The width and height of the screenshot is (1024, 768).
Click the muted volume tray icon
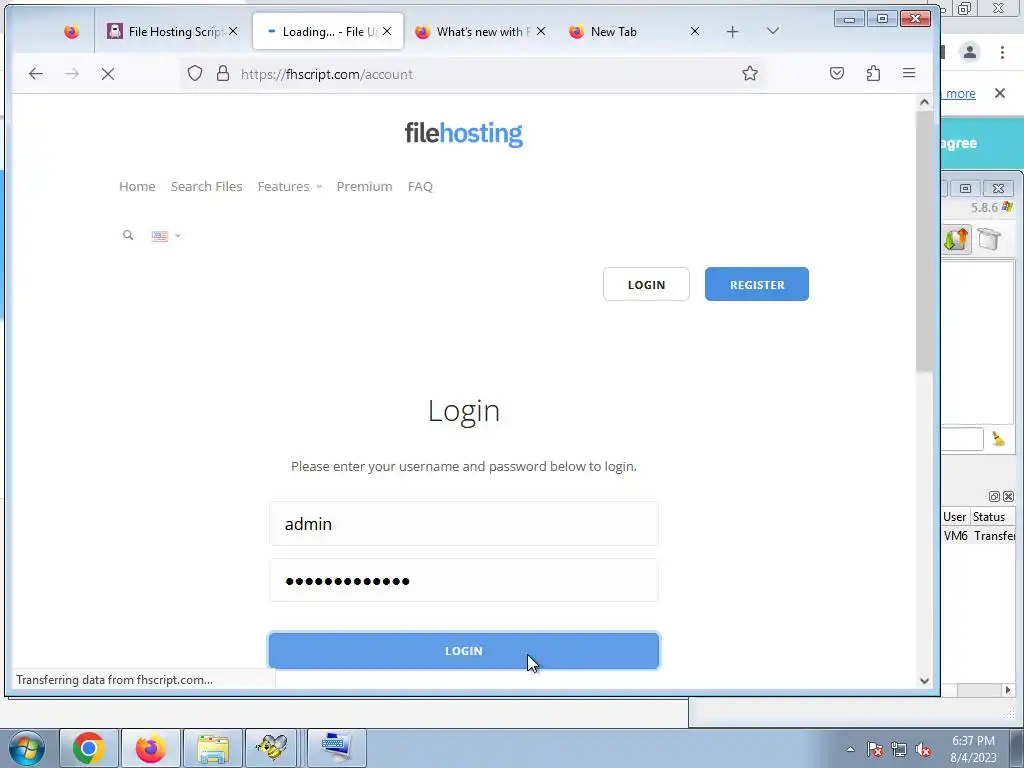[x=923, y=750]
